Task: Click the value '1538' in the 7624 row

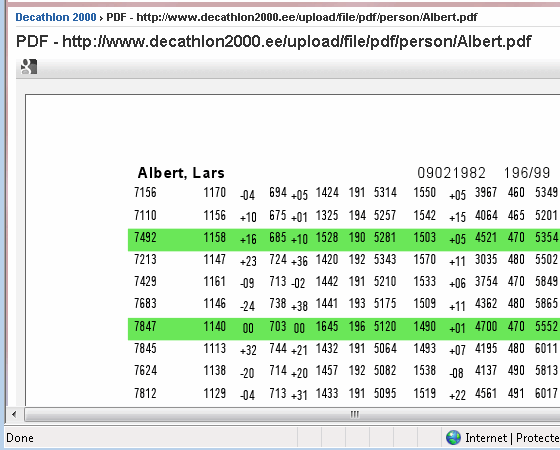Action: (x=425, y=370)
